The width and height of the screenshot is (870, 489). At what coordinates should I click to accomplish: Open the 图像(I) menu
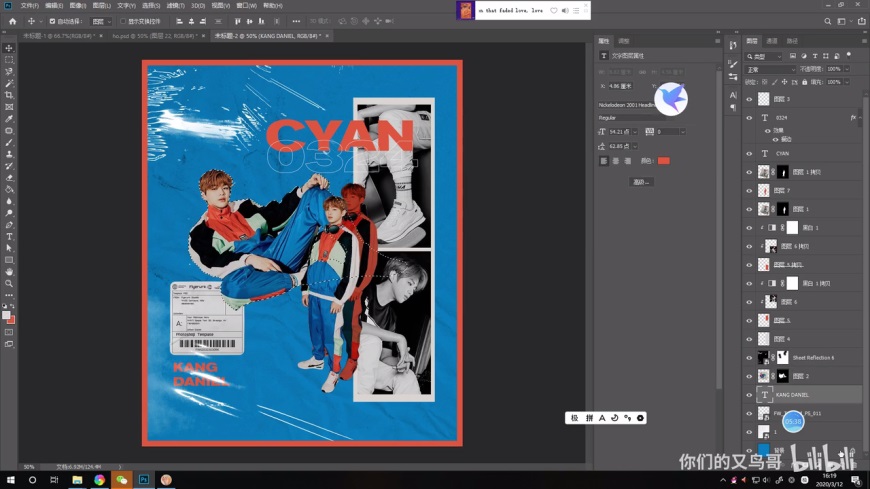click(78, 6)
